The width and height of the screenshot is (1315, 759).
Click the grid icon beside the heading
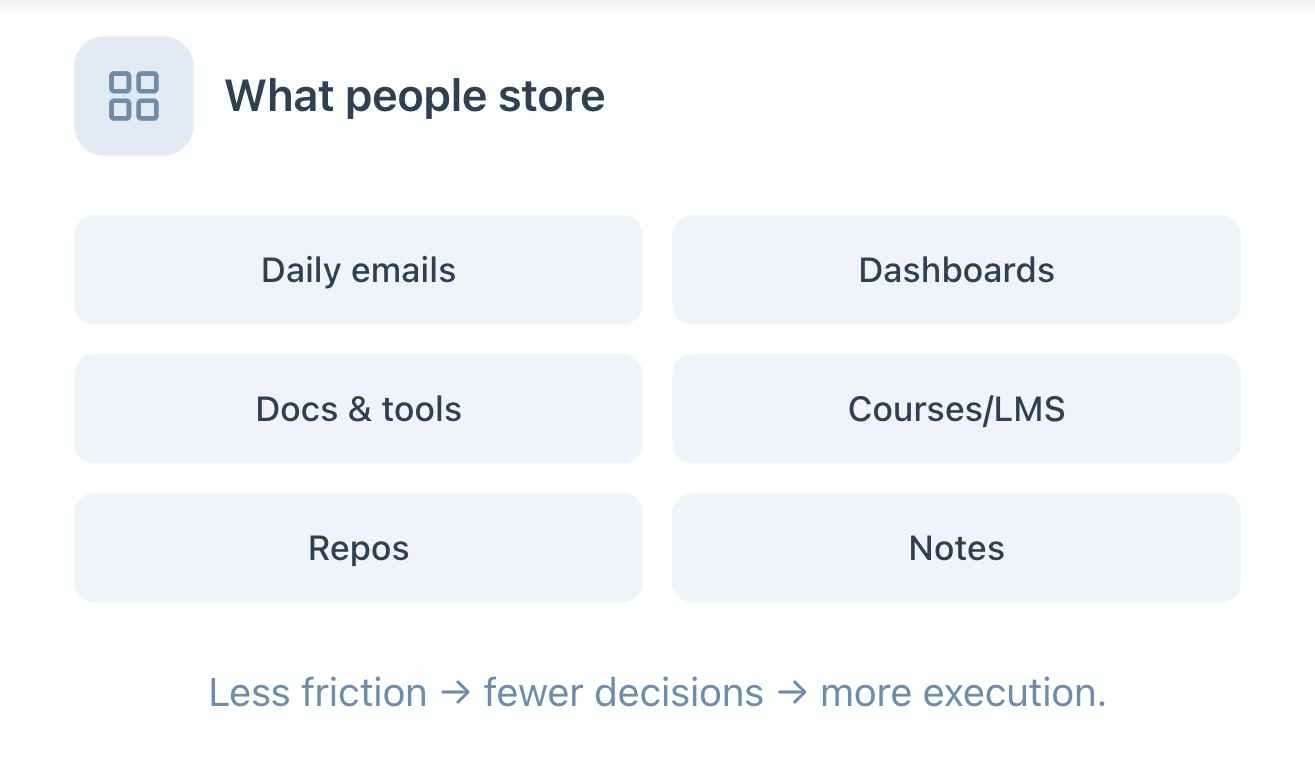(134, 96)
